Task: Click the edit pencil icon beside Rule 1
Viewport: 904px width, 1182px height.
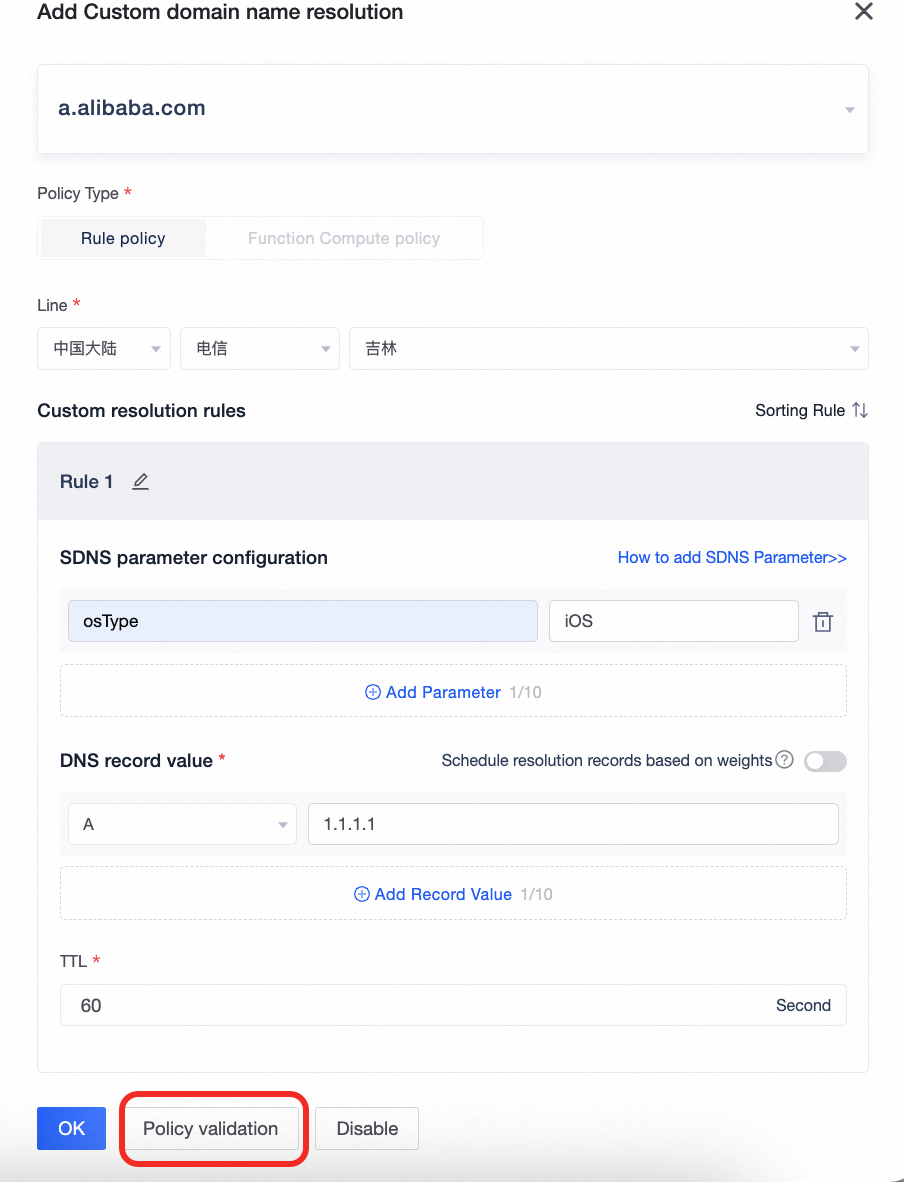Action: 140,482
